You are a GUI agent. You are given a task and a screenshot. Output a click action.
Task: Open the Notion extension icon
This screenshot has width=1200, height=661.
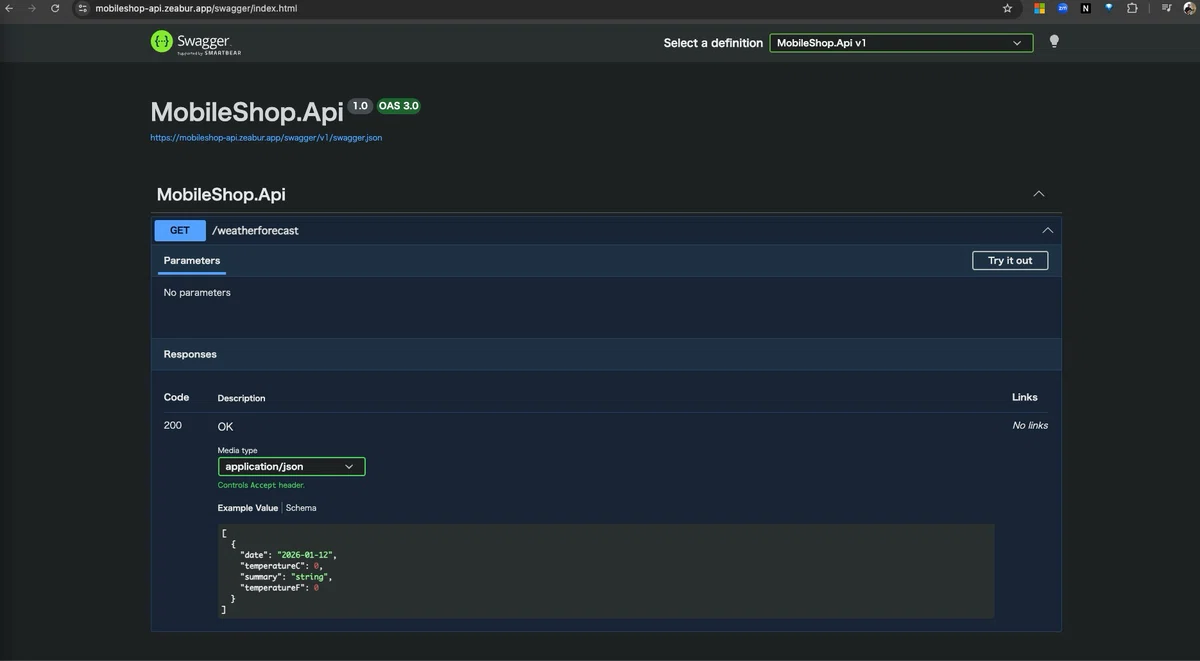(1085, 8)
